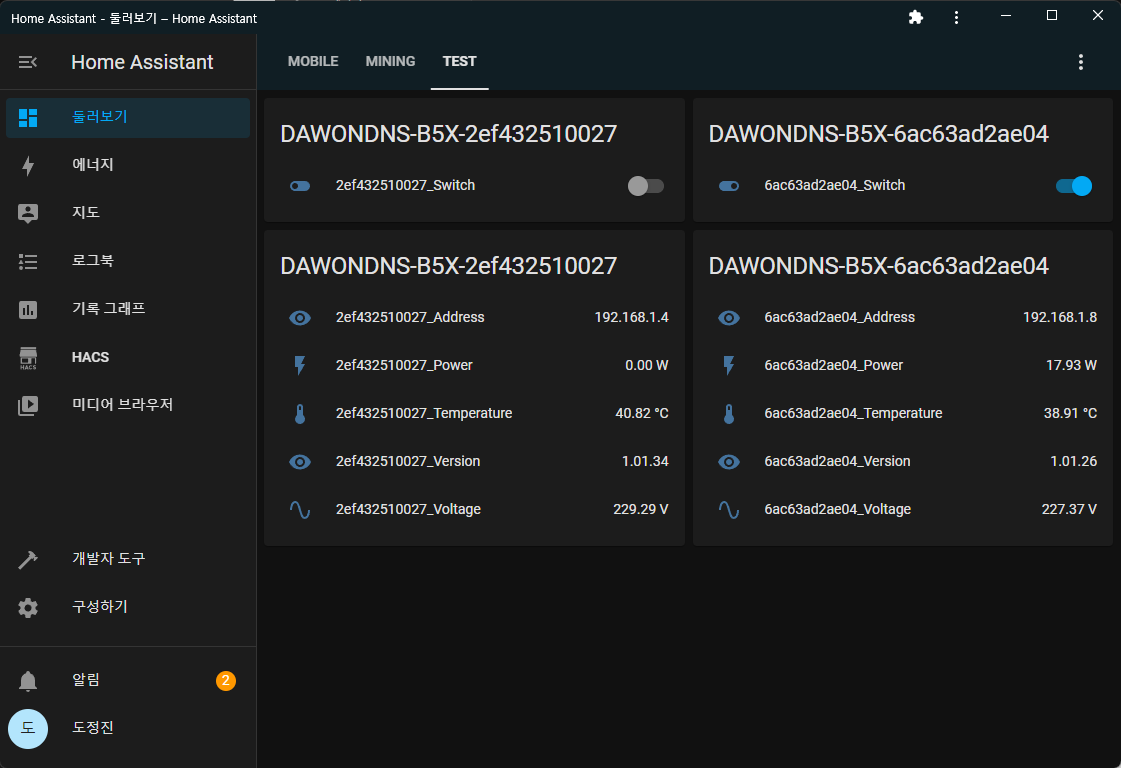This screenshot has height=768, width=1121.
Task: Switch to the MOBILE tab
Action: 313,61
